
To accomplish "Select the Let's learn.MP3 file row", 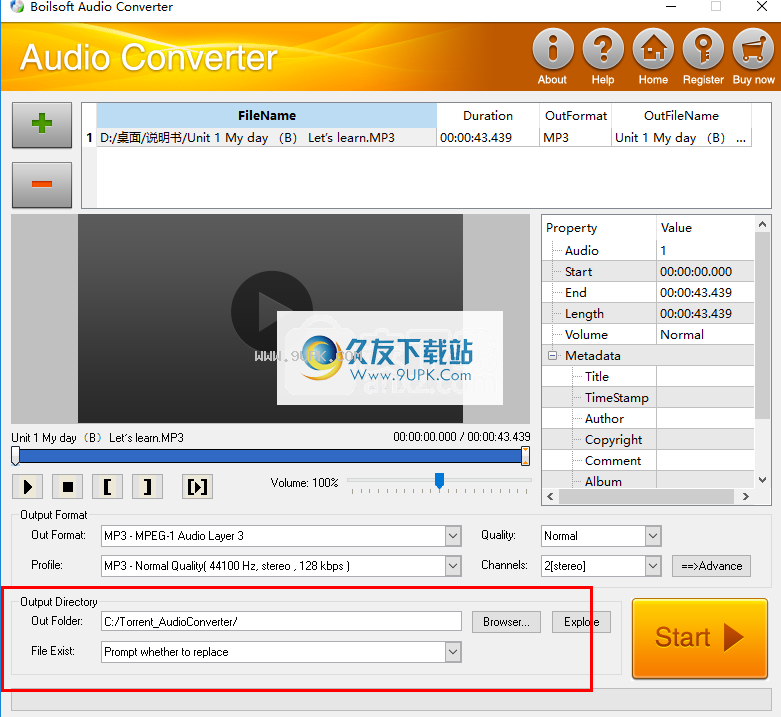I will [266, 137].
